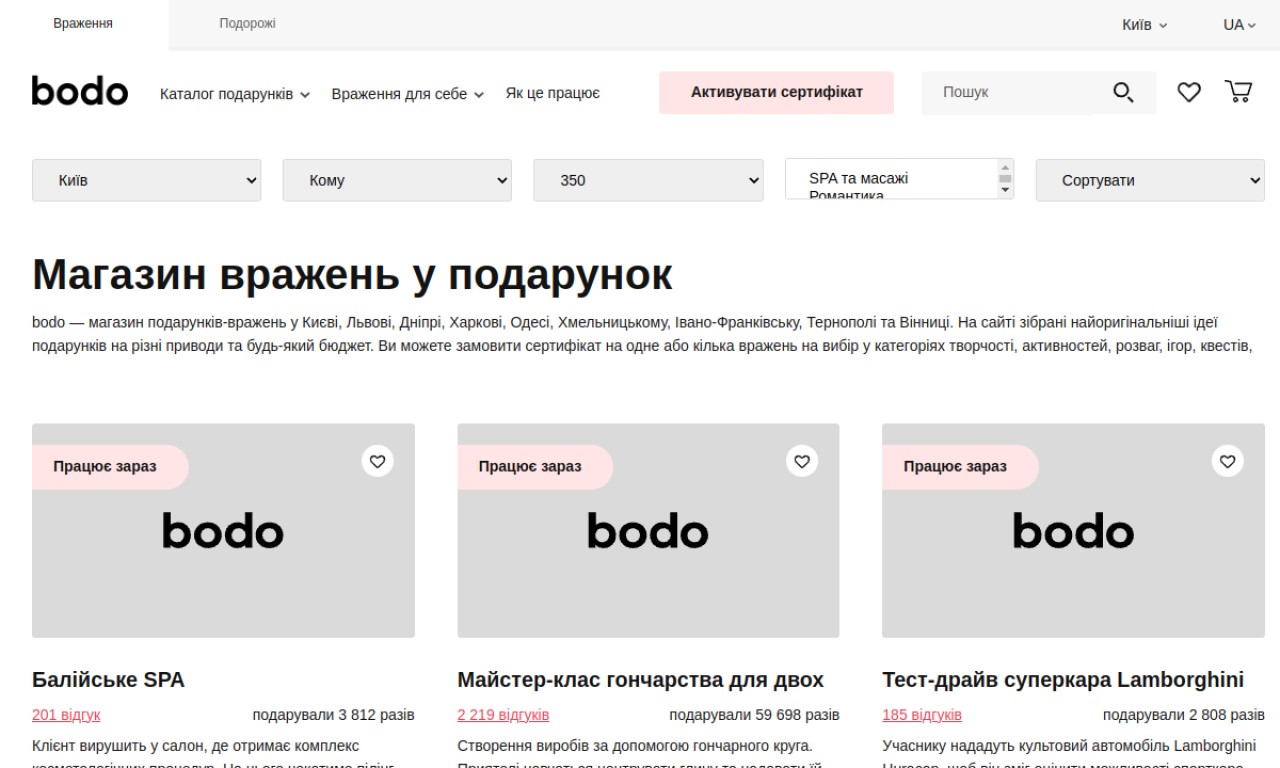Open Тест-драйв суперкара Lamborghini title

click(x=1063, y=680)
